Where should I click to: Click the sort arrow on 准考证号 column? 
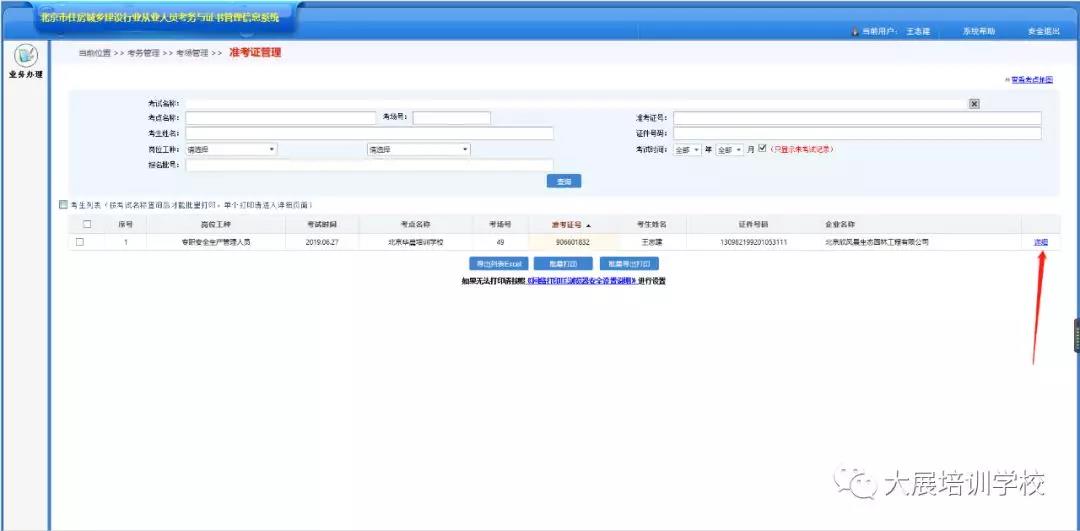pos(589,224)
